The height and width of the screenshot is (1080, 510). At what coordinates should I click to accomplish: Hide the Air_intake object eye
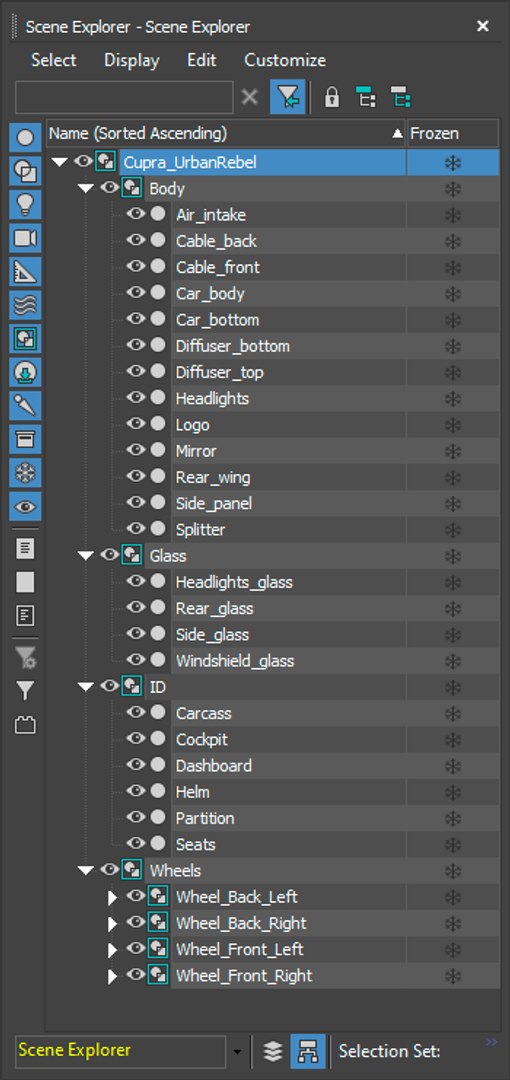[x=136, y=214]
